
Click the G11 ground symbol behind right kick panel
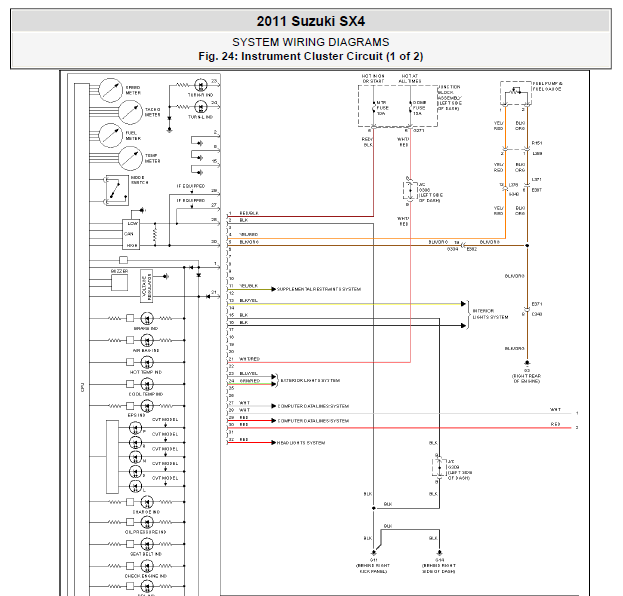point(373,553)
